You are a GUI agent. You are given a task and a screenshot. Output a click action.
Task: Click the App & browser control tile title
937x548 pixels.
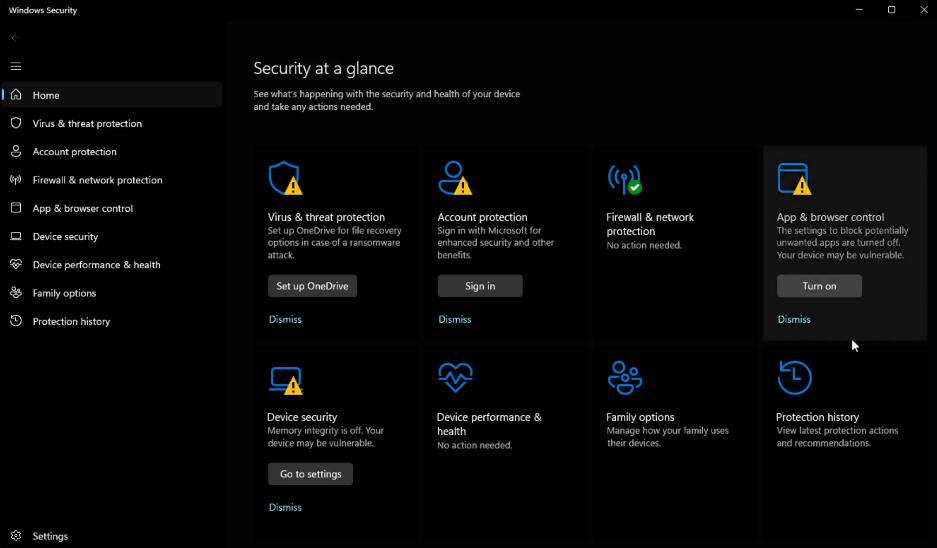830,217
